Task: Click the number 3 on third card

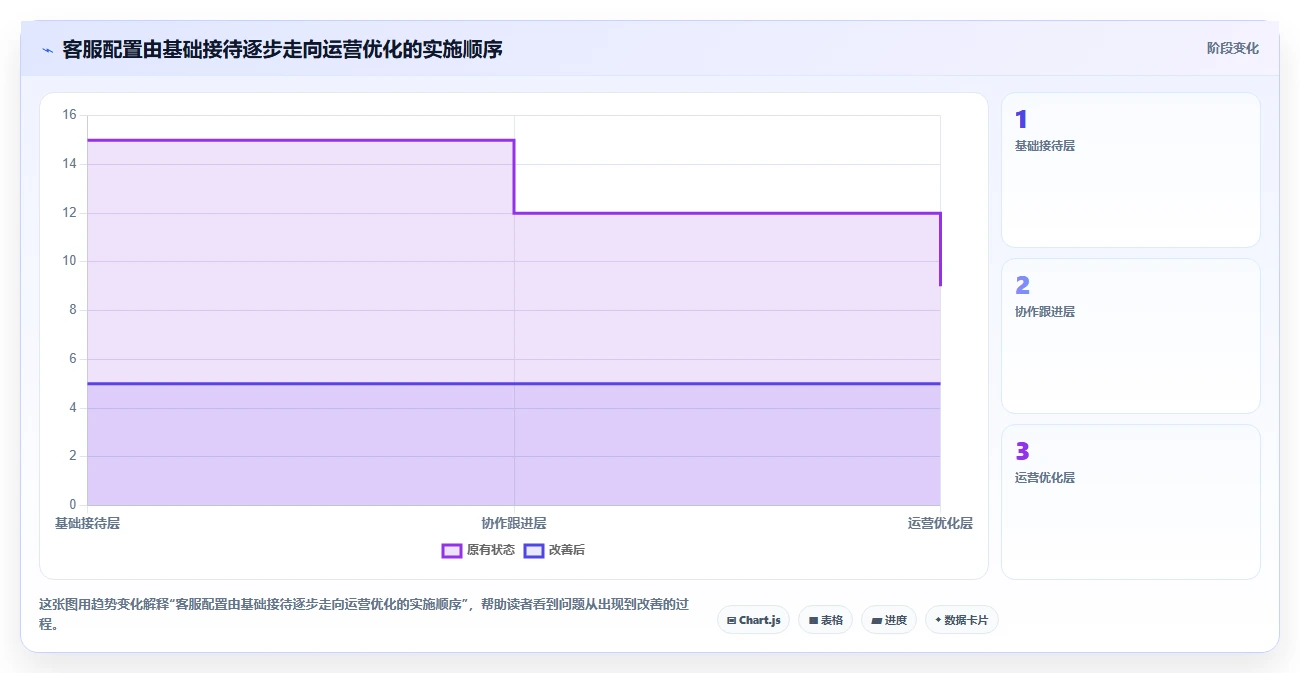Action: click(x=1022, y=452)
